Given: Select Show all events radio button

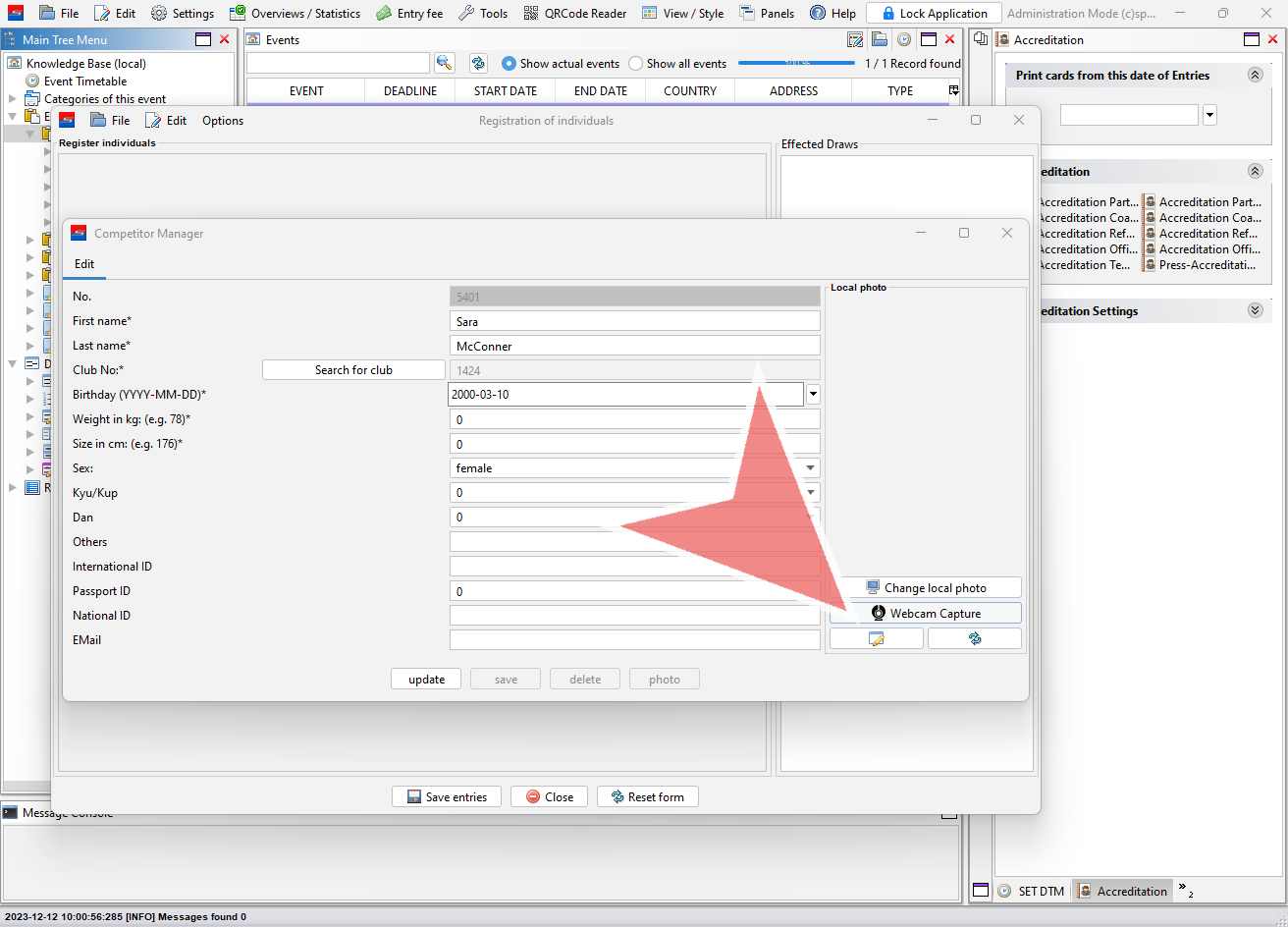Looking at the screenshot, I should [x=635, y=63].
